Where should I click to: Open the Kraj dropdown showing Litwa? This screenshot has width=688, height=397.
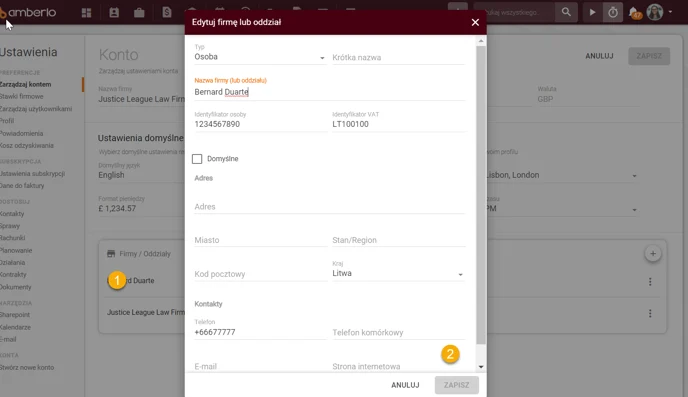[398, 273]
